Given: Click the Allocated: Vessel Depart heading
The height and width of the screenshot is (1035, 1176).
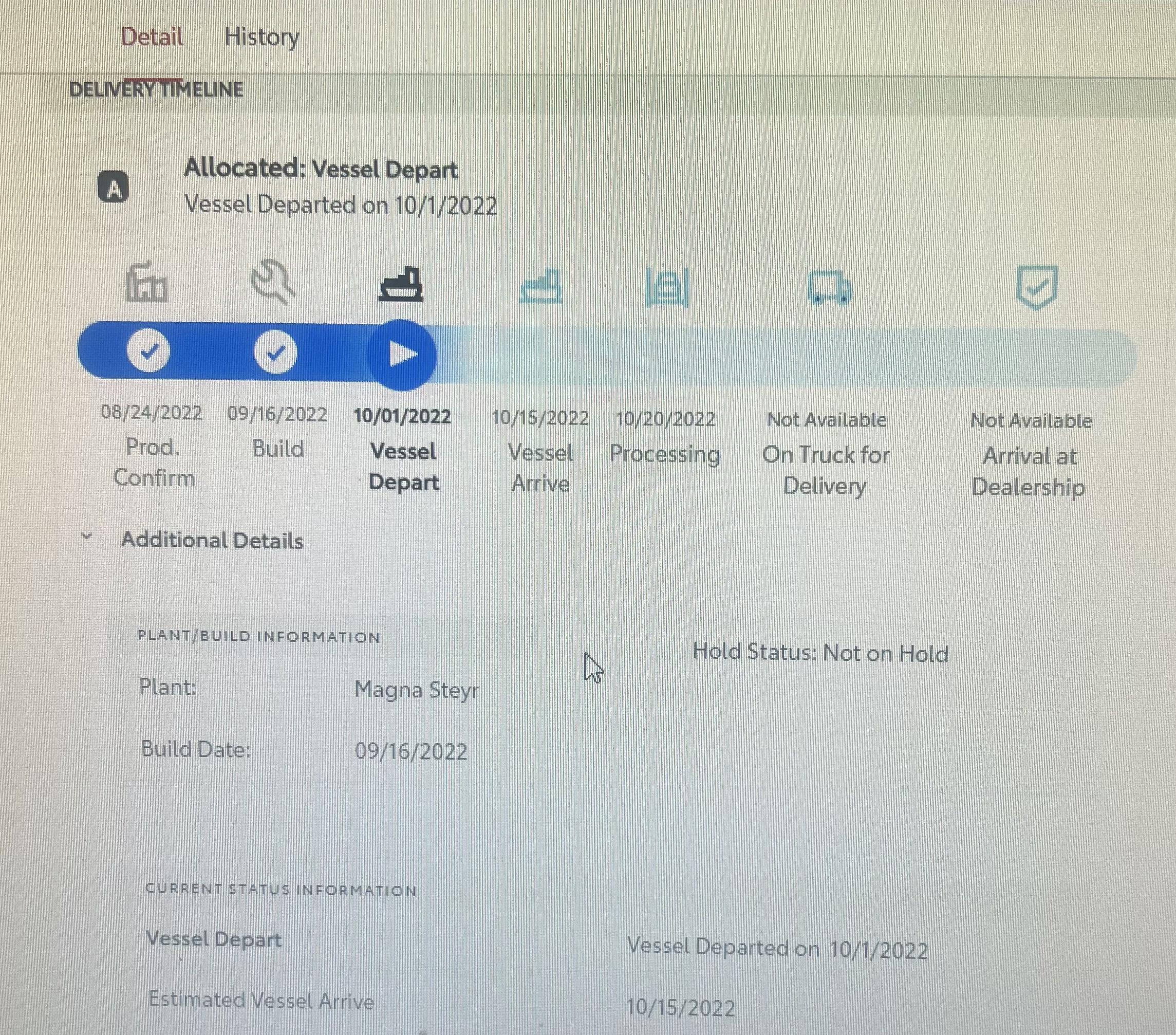Looking at the screenshot, I should [321, 169].
